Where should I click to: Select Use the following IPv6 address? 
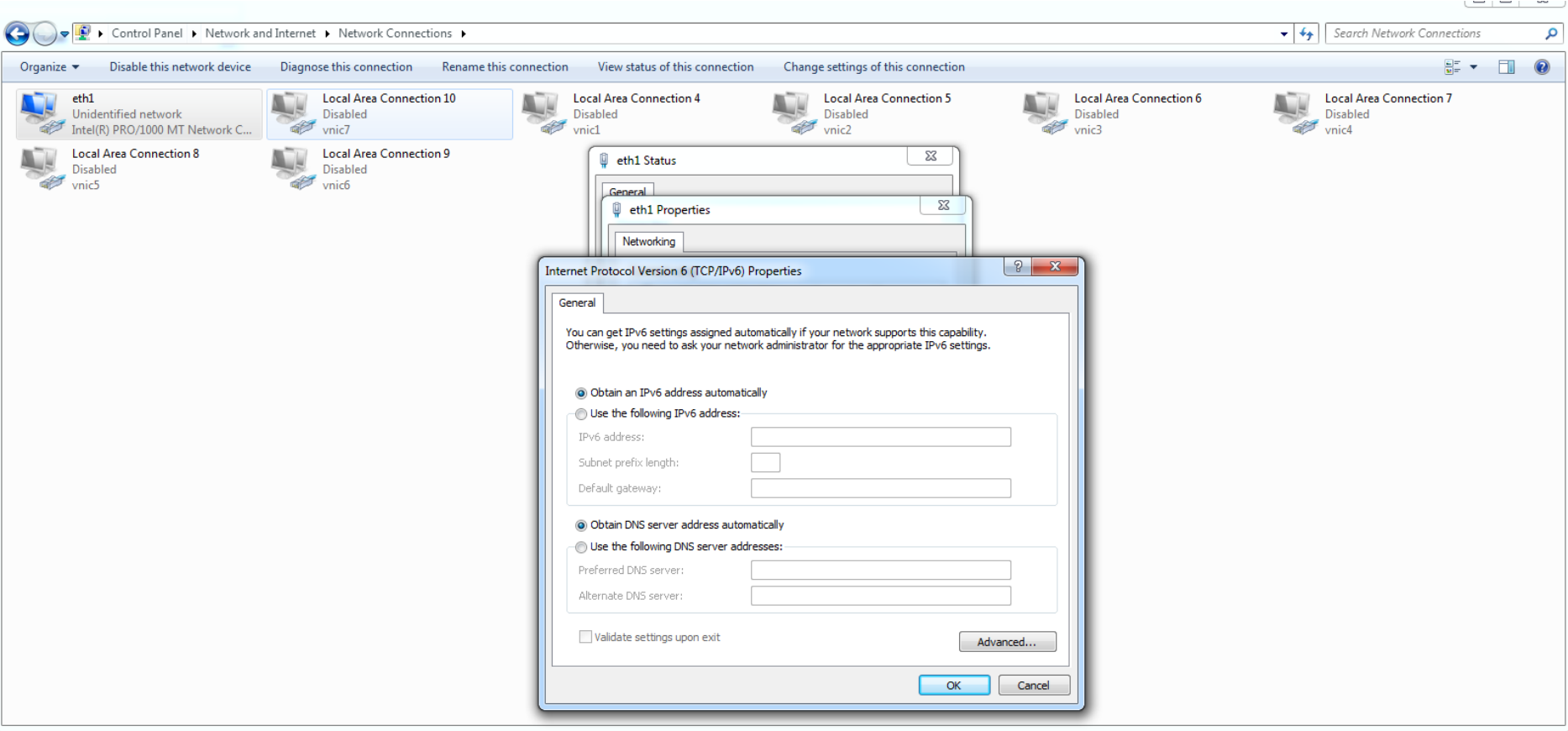(581, 414)
